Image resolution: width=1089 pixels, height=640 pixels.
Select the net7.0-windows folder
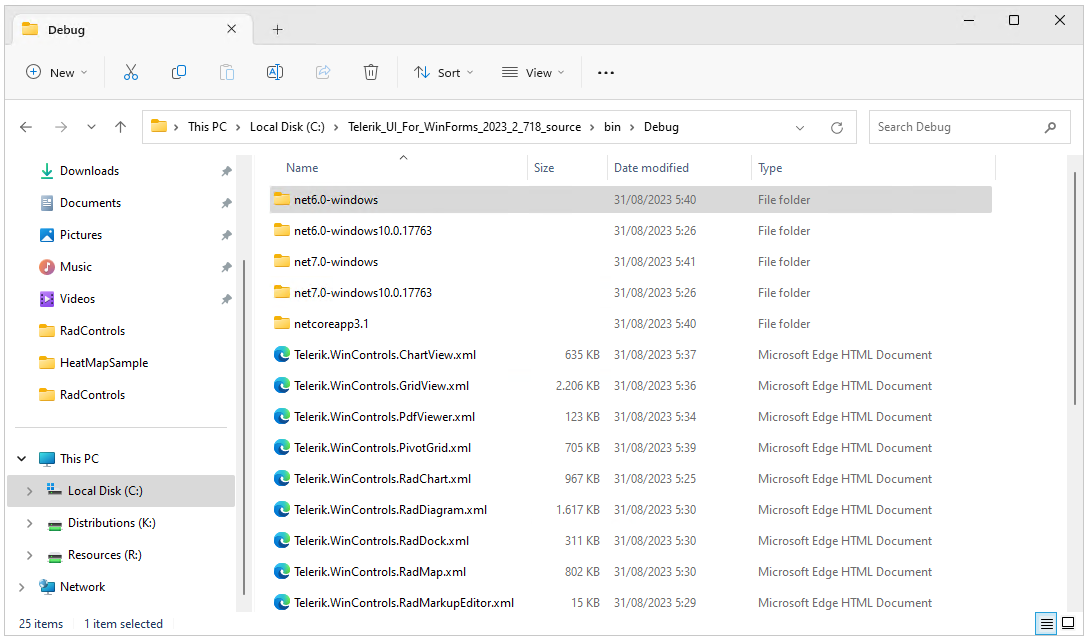[630, 262]
